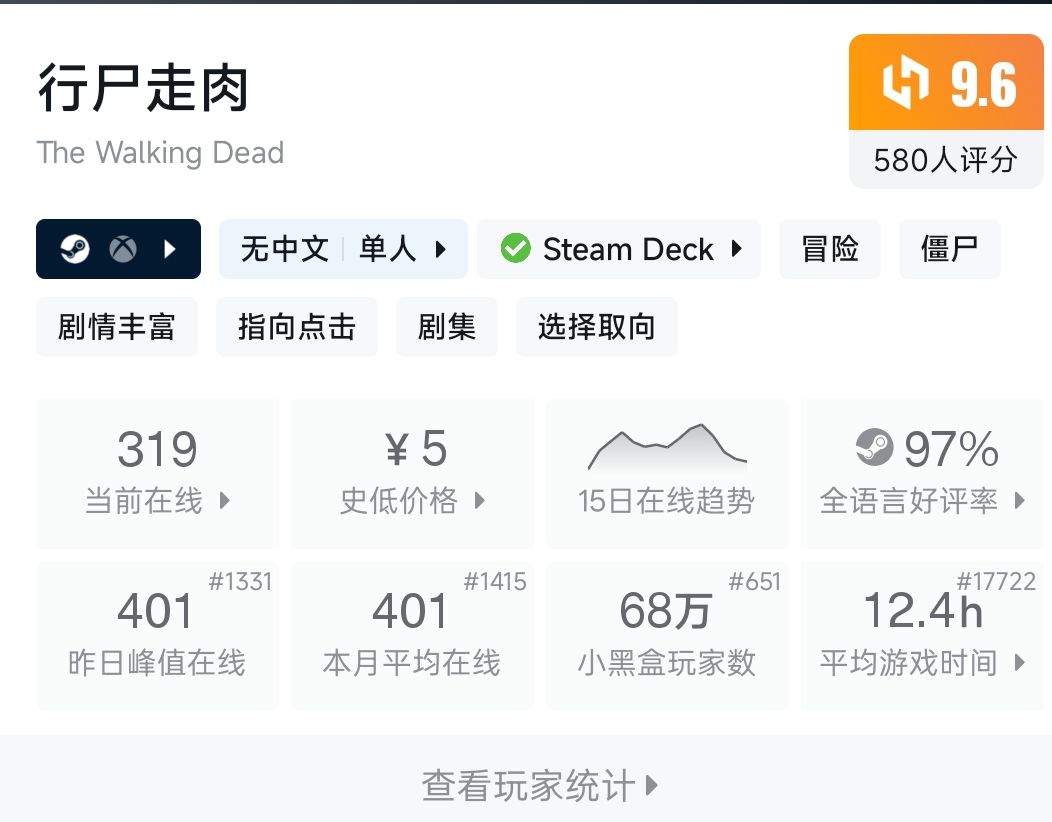Select the 指向点击 tag

pyautogui.click(x=296, y=327)
